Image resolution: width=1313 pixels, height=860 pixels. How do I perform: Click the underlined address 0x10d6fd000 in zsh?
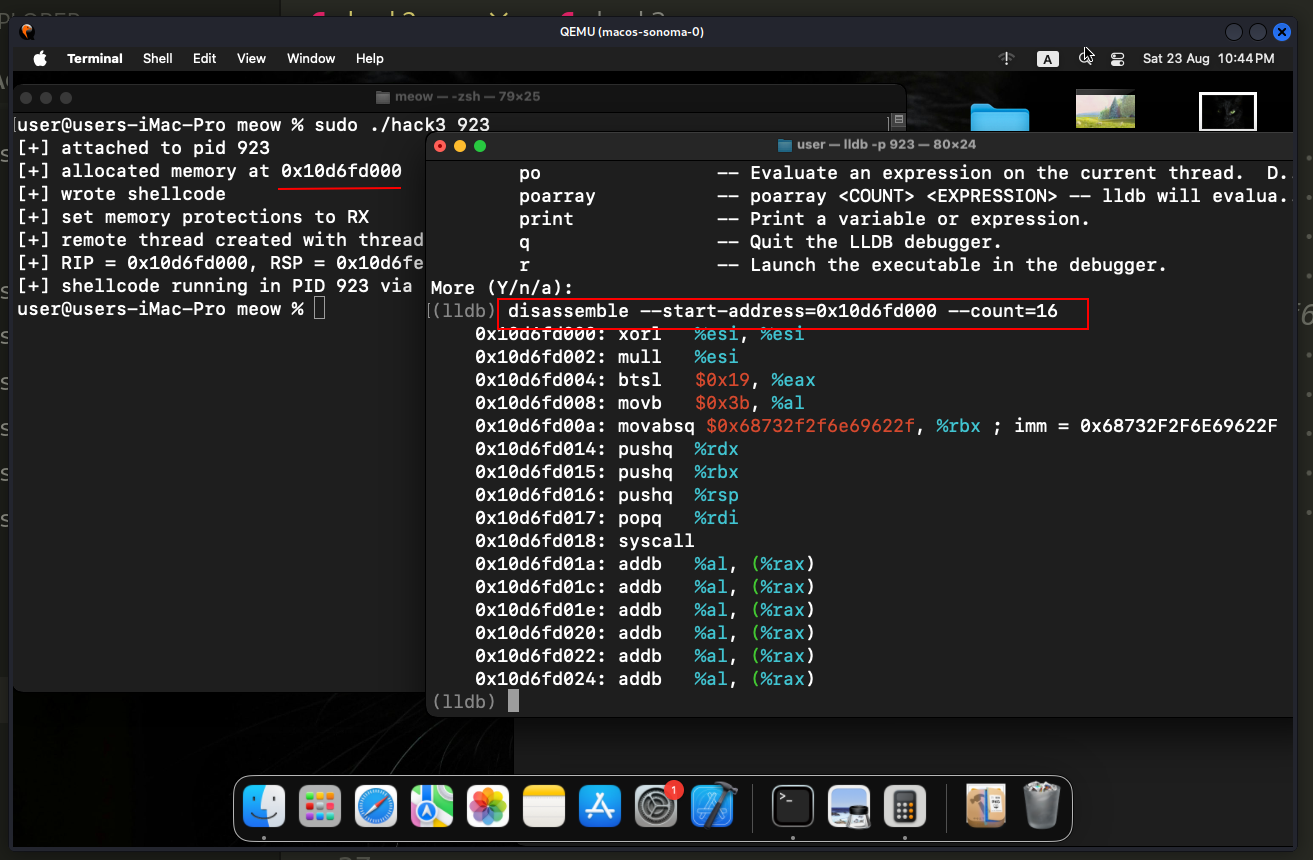pyautogui.click(x=341, y=171)
